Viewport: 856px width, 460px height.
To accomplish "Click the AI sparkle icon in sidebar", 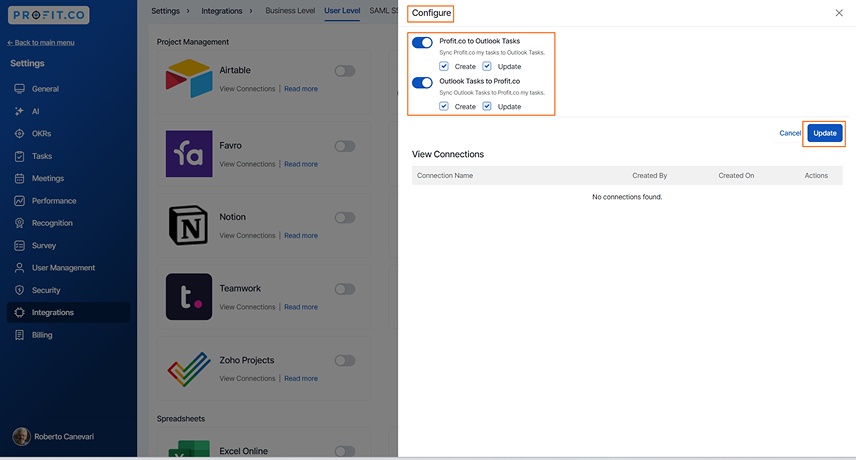I will (20, 111).
